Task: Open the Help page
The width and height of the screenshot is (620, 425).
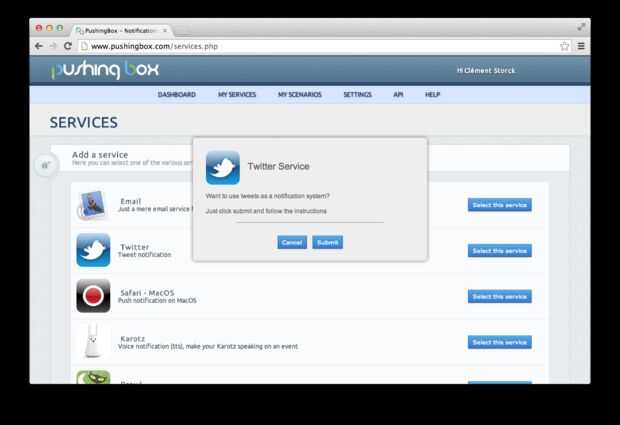Action: [x=432, y=94]
